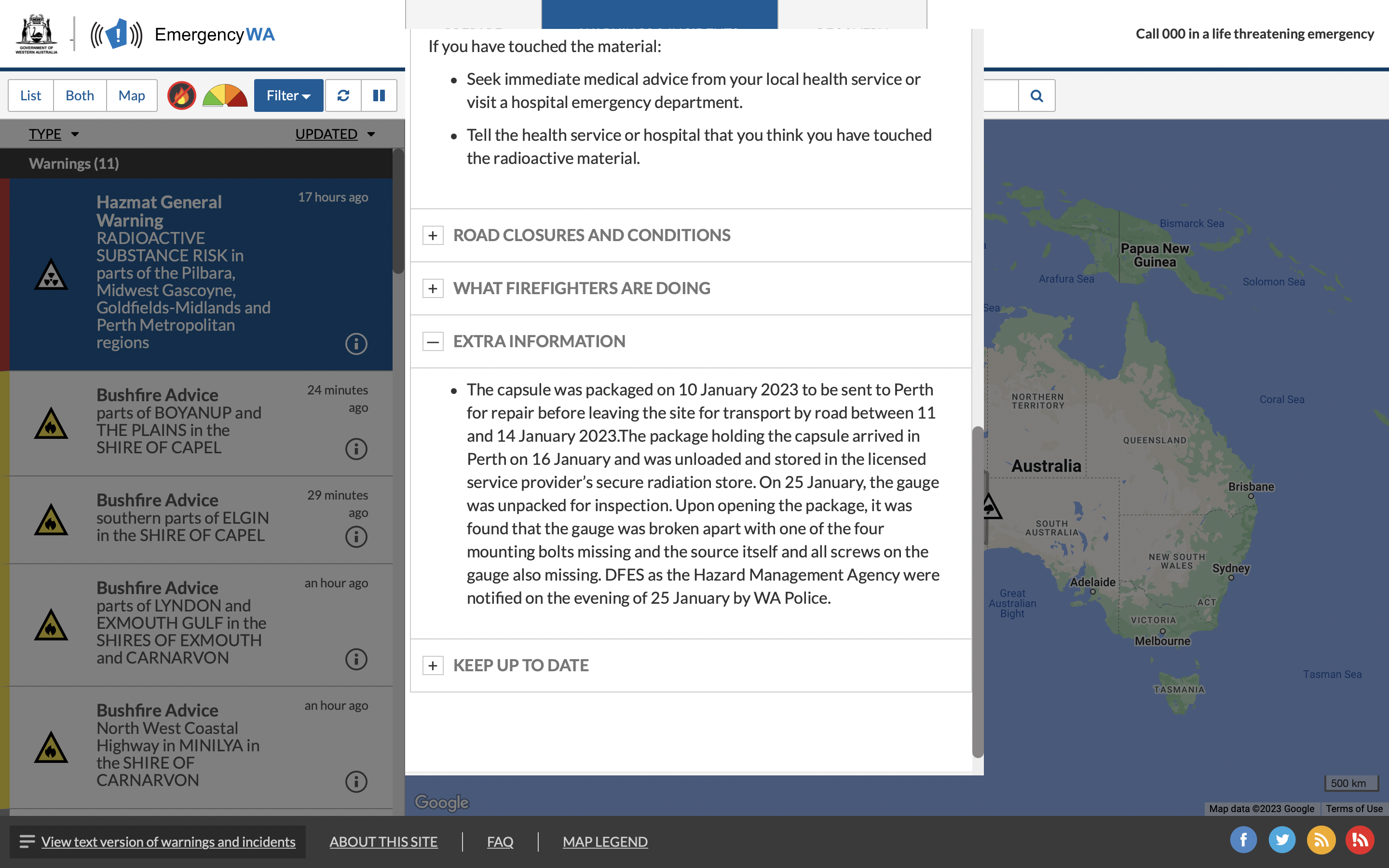View text version of warnings and incidents
Image resolution: width=1389 pixels, height=868 pixels.
(x=168, y=841)
